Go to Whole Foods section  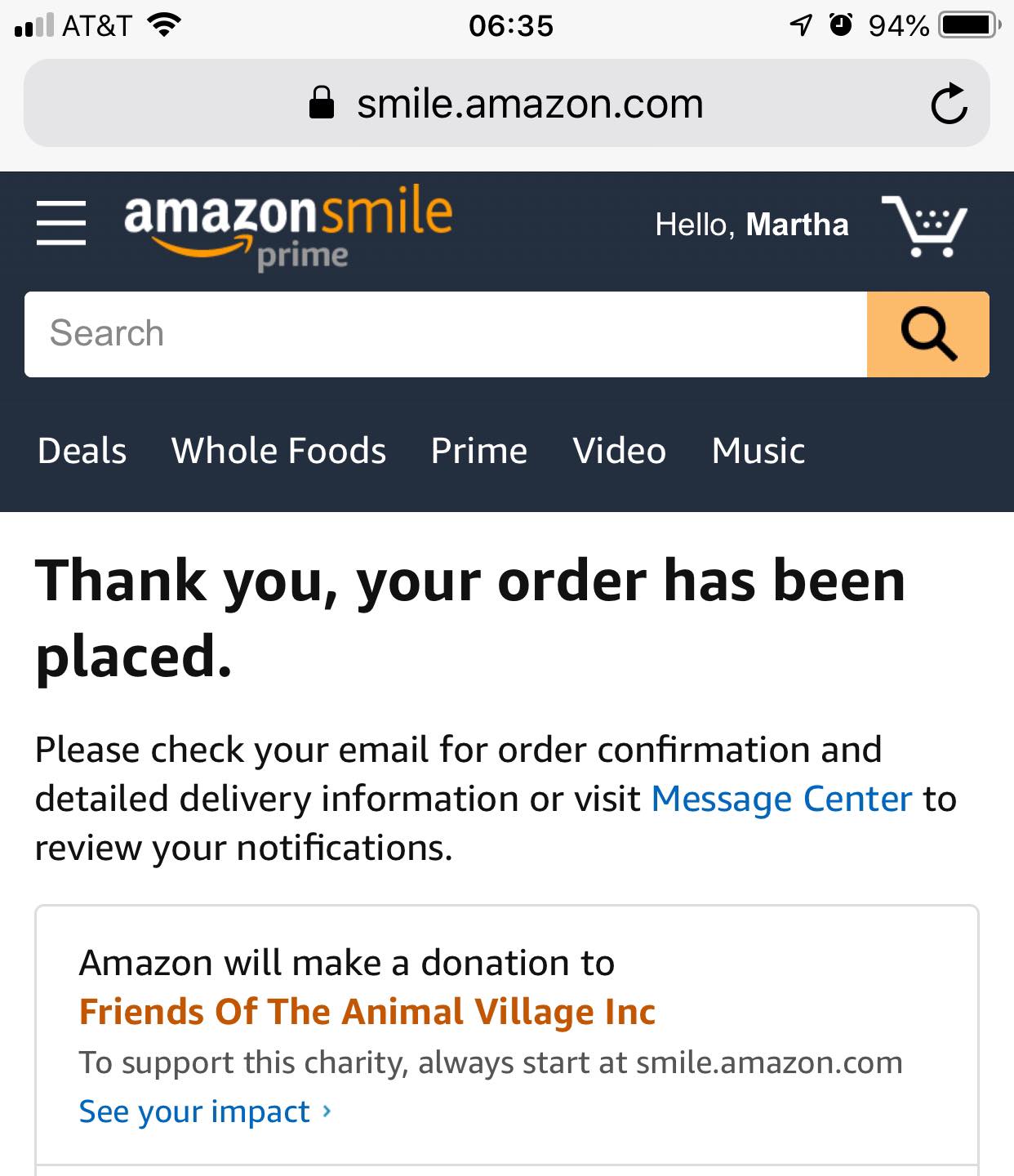click(x=278, y=451)
